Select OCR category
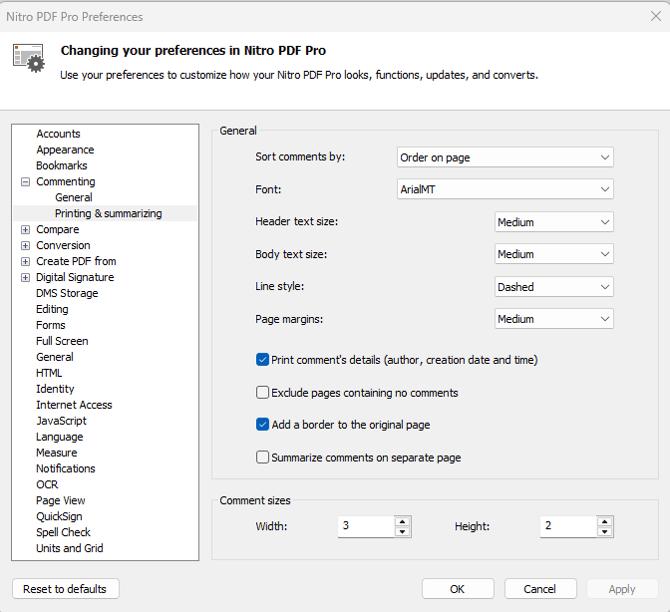The image size is (670, 612). pos(47,485)
